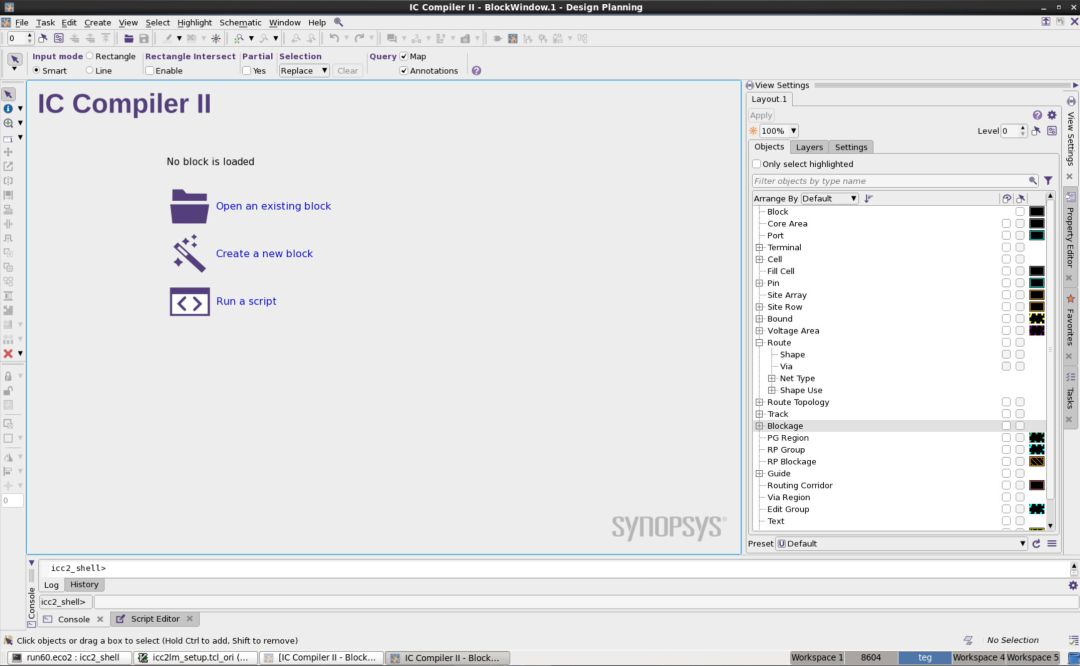Uncheck the Query Map checkbox
Screen dimensions: 1080x666
click(x=404, y=56)
